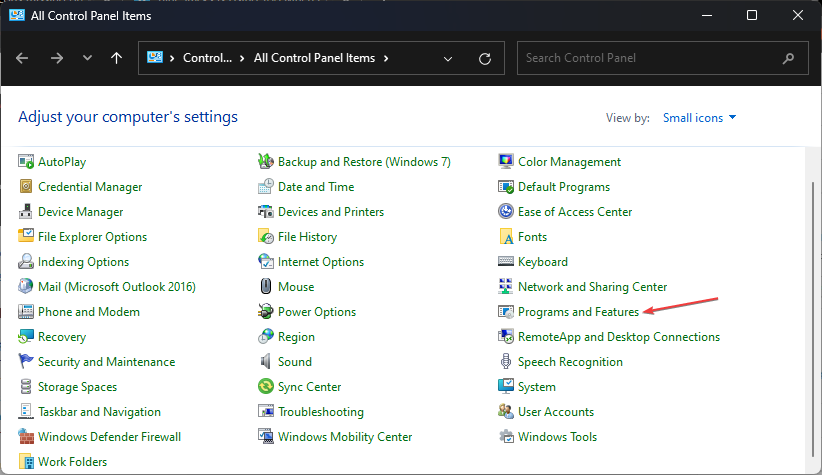Screen dimensions: 822x475
Task: Click the Backup and Restore icon
Action: (x=266, y=161)
